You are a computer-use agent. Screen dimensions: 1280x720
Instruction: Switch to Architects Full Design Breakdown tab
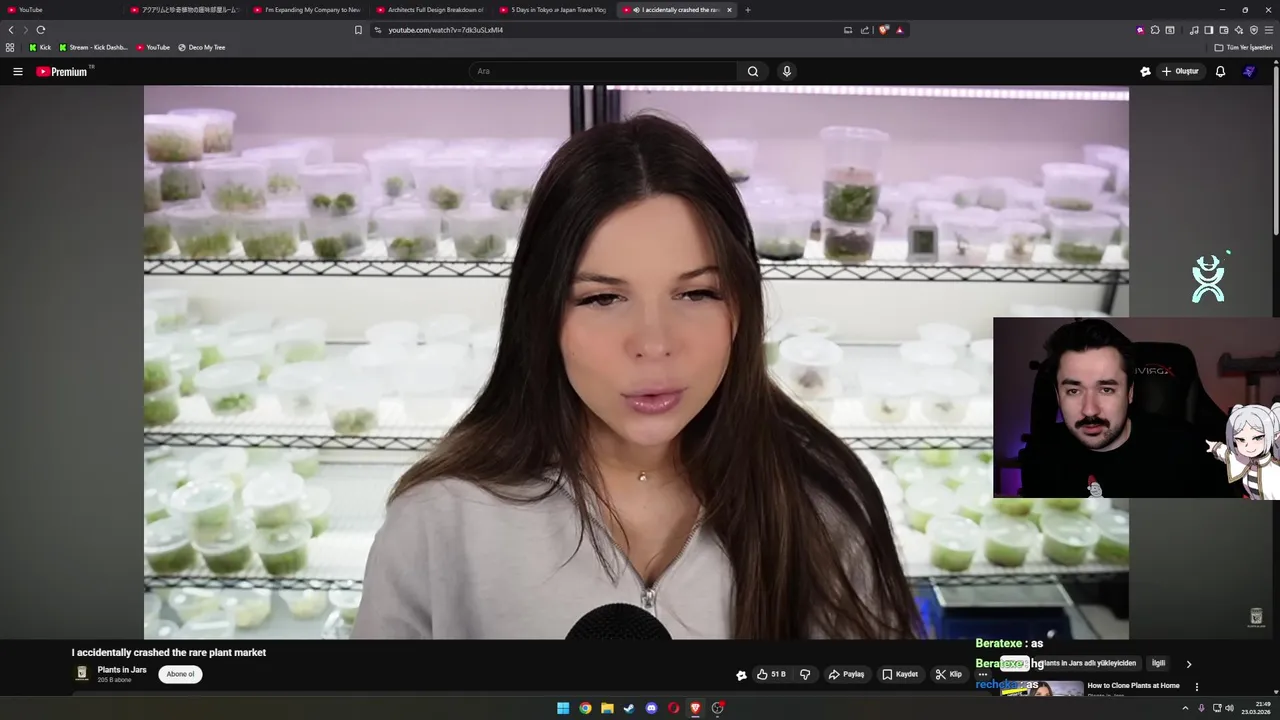tap(429, 10)
